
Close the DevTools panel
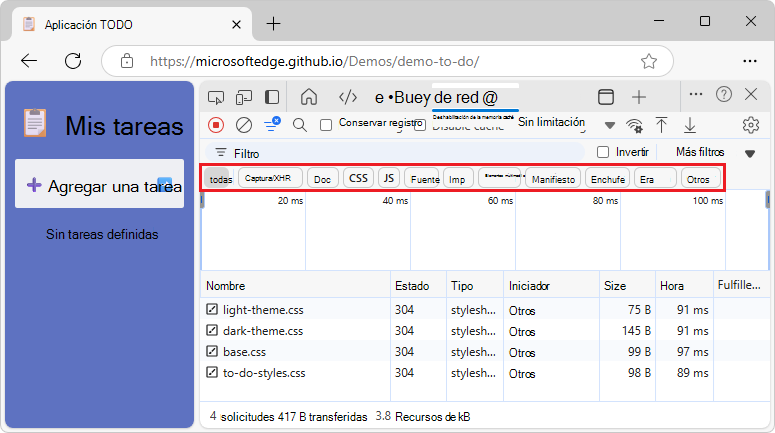(751, 94)
